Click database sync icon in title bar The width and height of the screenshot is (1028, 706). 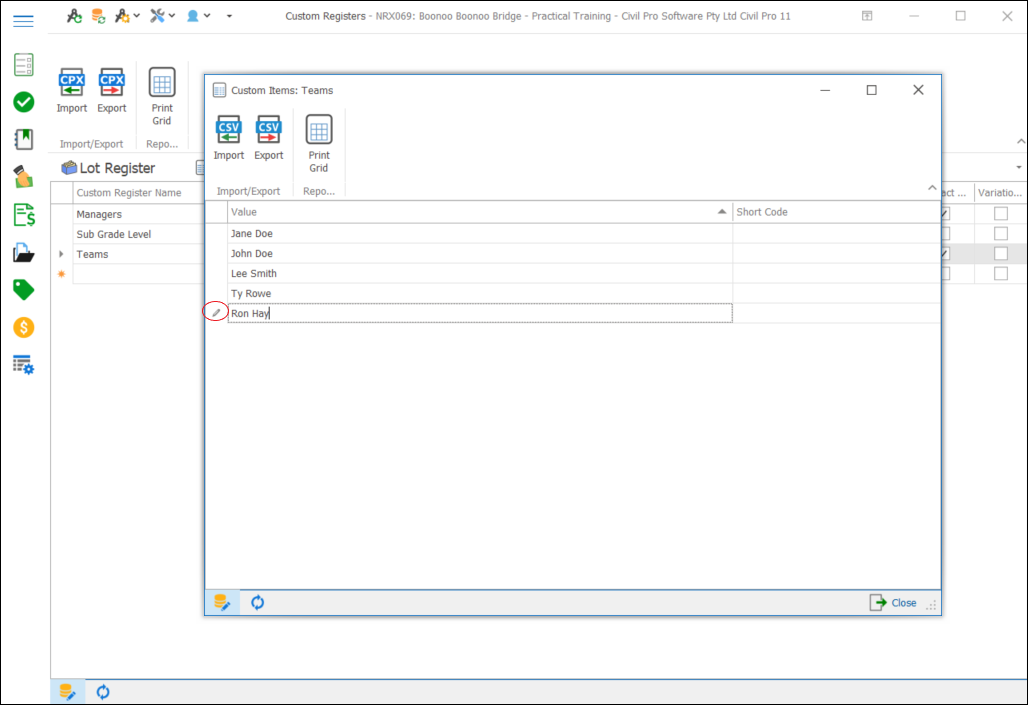click(98, 16)
